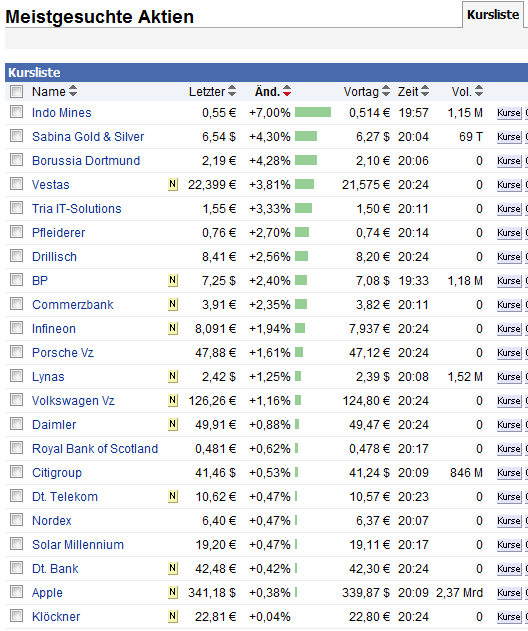This screenshot has height=631, width=528.
Task: Click the 21,575 € previous-day price
Action: (x=366, y=185)
